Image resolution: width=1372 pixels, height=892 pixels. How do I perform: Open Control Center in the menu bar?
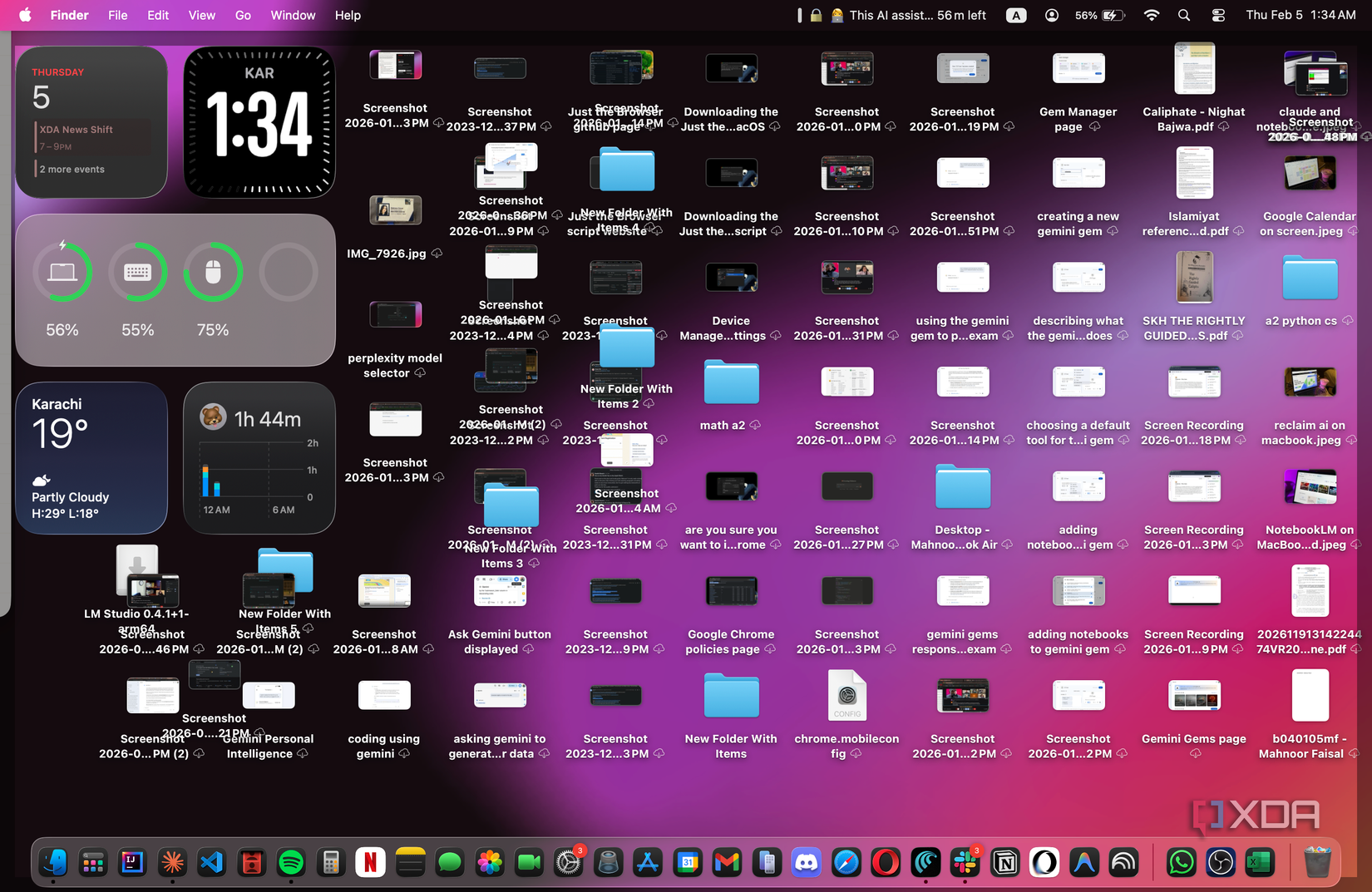tap(1218, 15)
